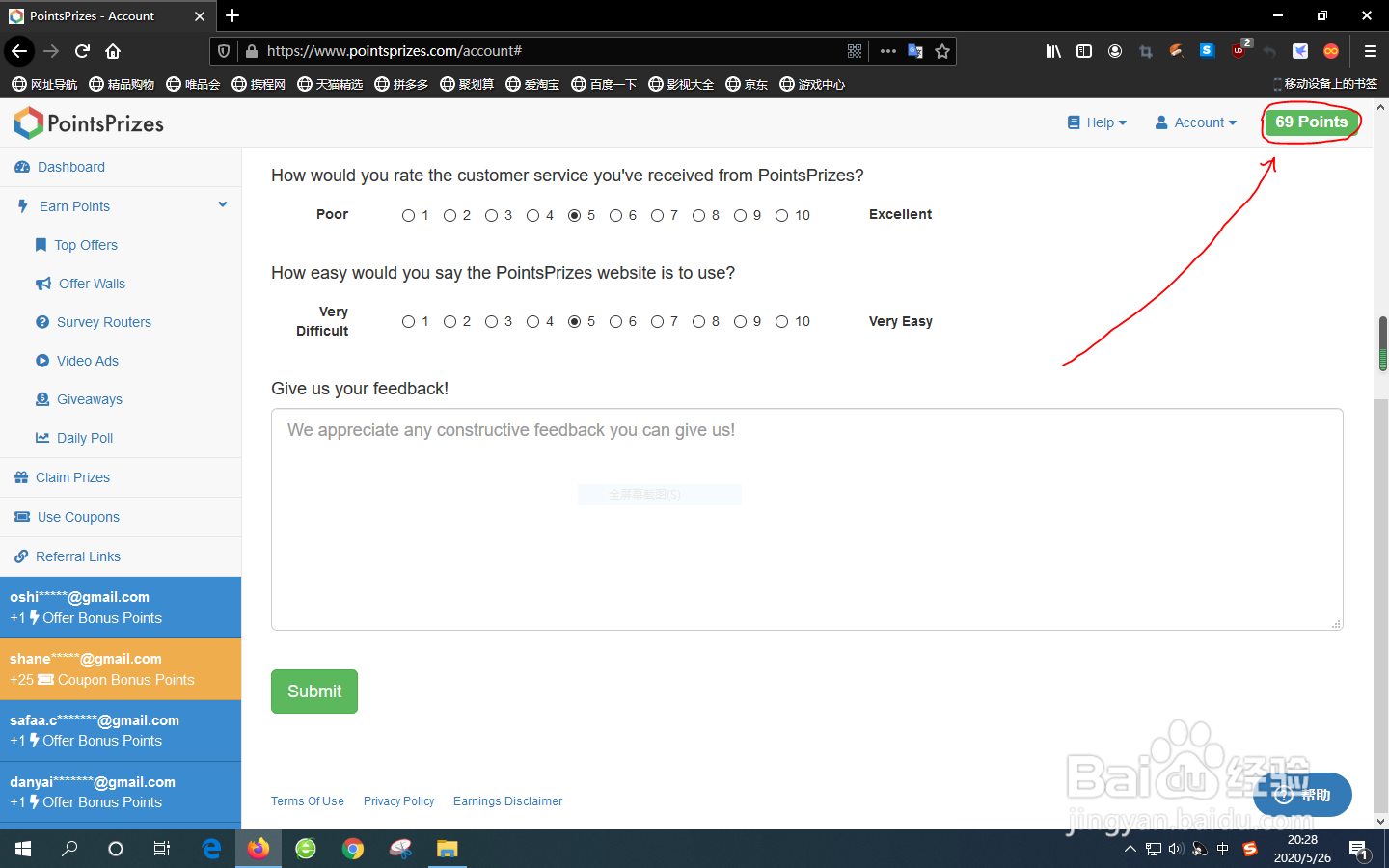The height and width of the screenshot is (868, 1389).
Task: Open taskbar search
Action: tap(69, 849)
